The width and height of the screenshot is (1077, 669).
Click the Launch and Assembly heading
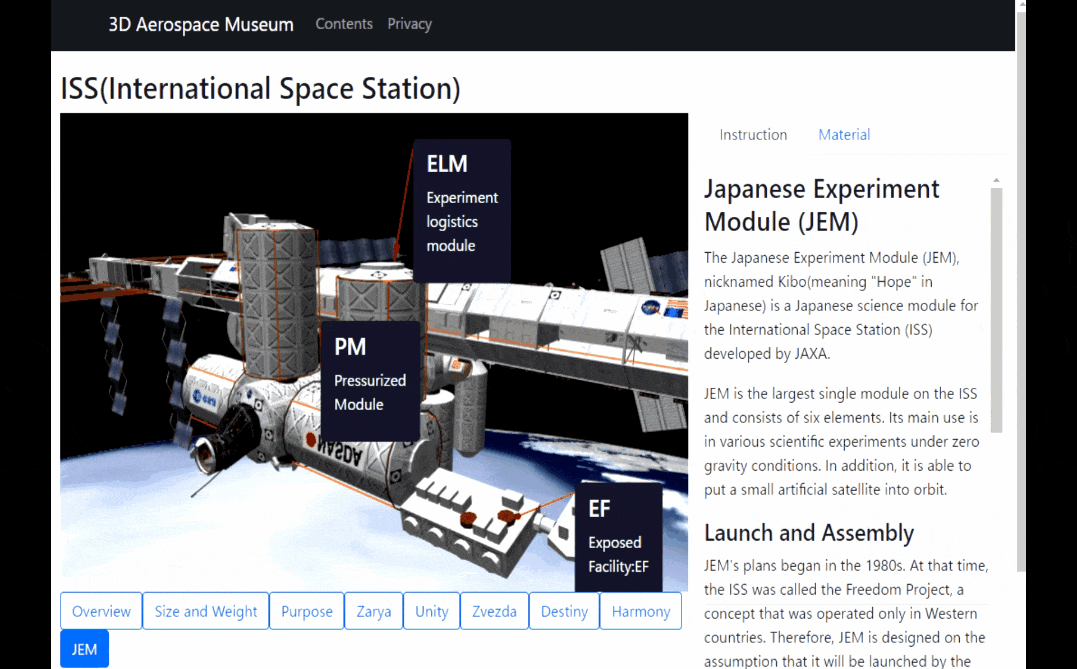808,533
